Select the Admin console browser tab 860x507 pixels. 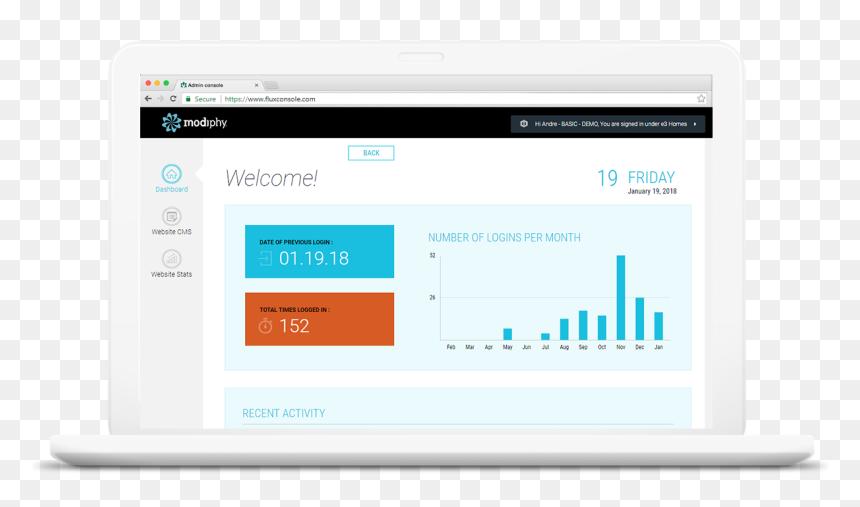(218, 85)
